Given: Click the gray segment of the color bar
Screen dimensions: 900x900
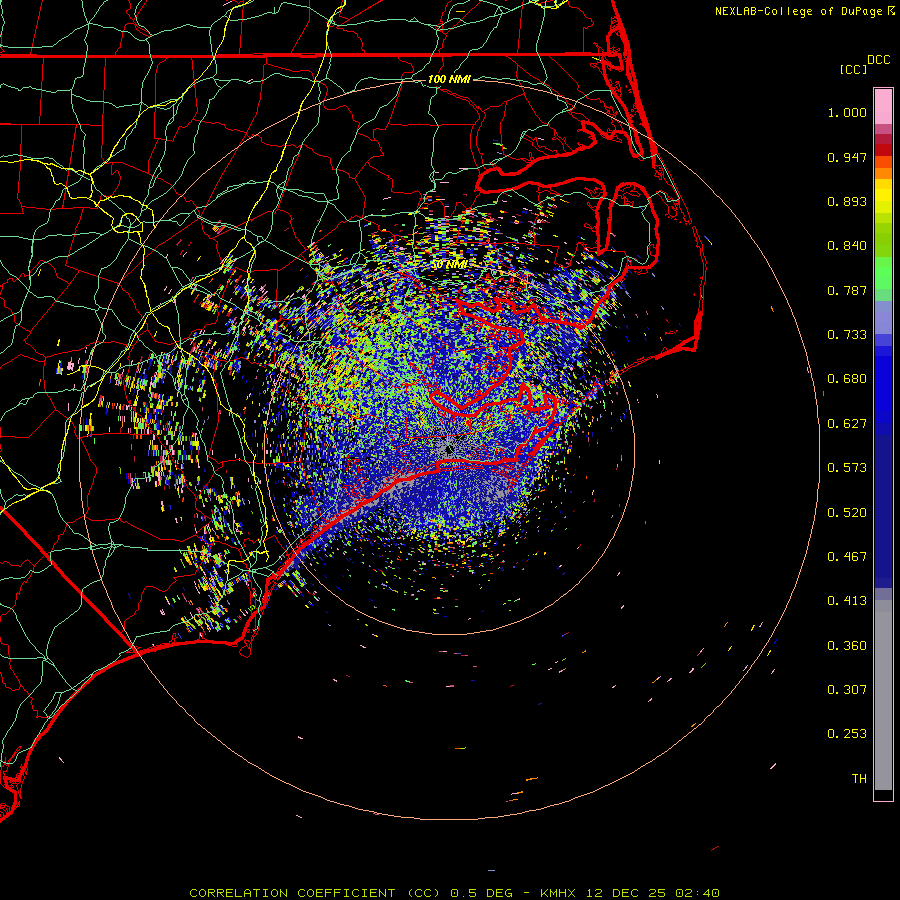Looking at the screenshot, I should pos(883,695).
